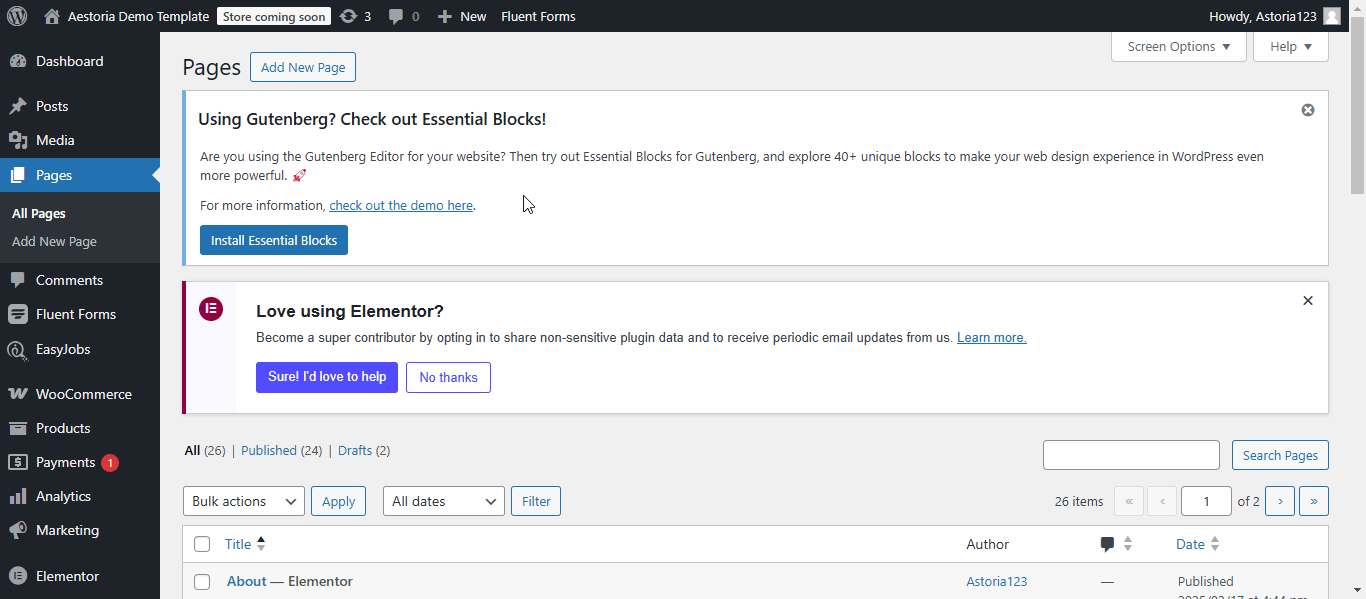
Task: Dismiss the Essential Blocks notice with its X
Action: (1308, 110)
